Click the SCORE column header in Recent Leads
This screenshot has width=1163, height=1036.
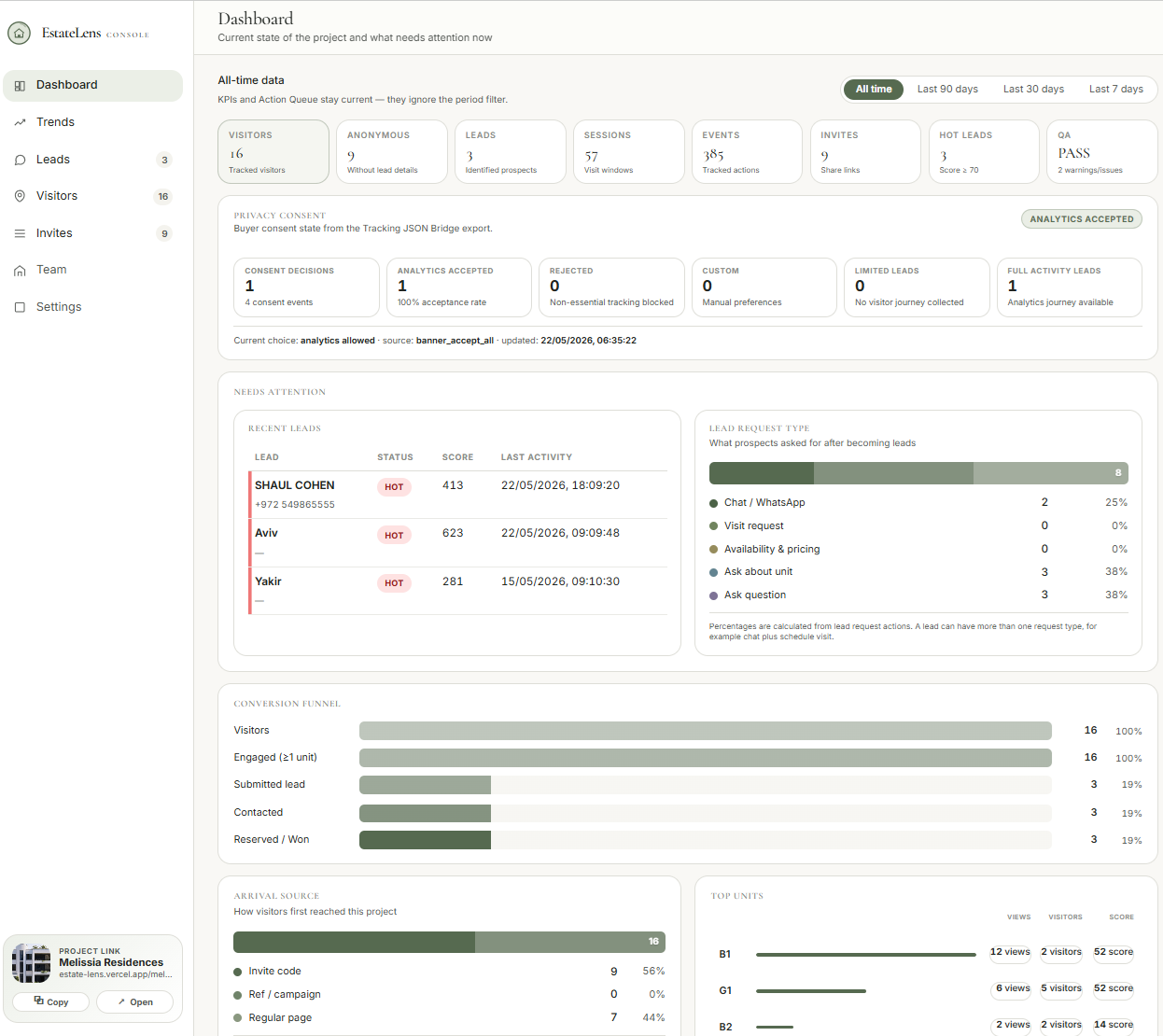[457, 457]
